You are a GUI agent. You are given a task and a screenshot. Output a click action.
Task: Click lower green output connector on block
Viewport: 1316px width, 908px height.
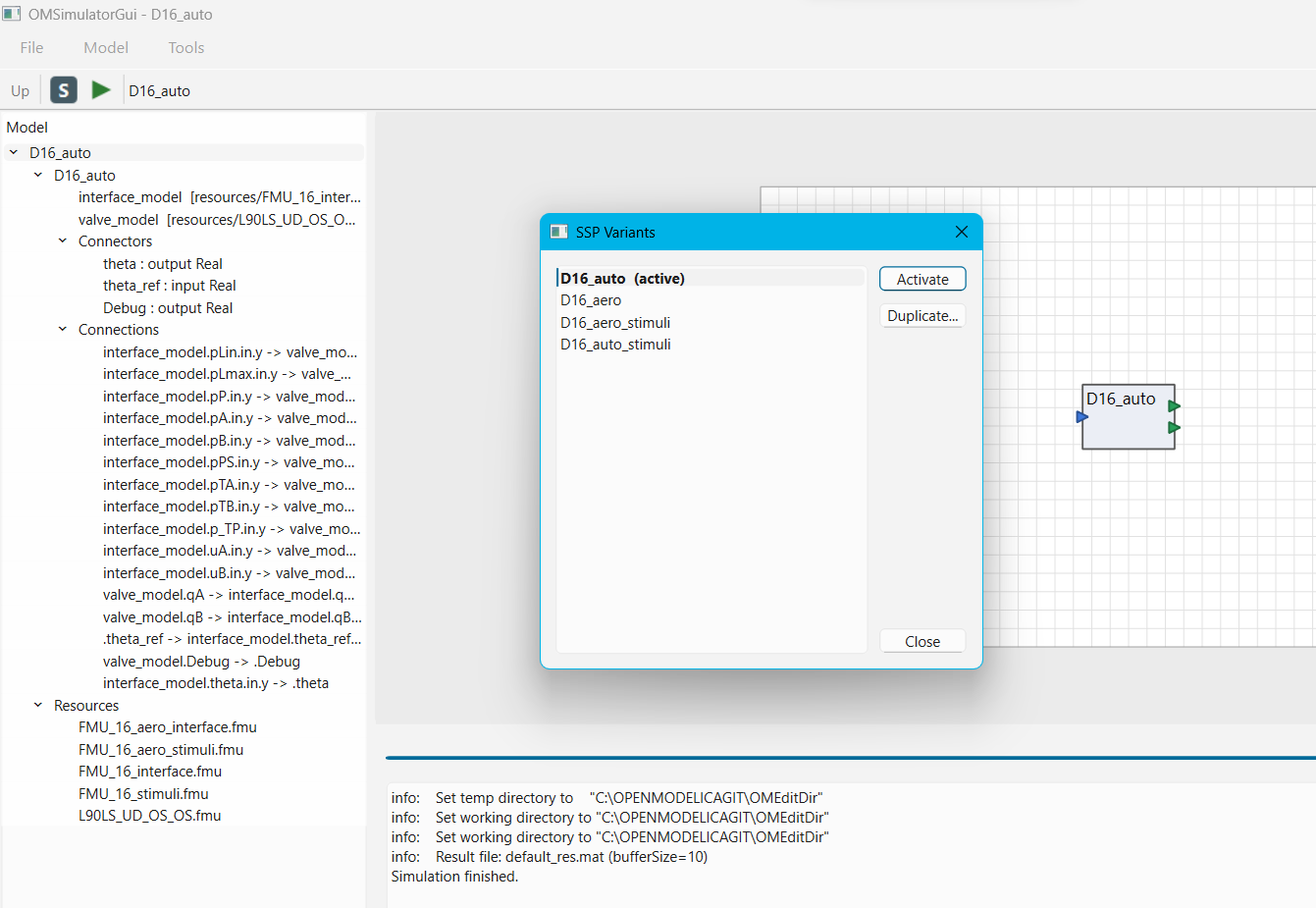tap(1174, 428)
